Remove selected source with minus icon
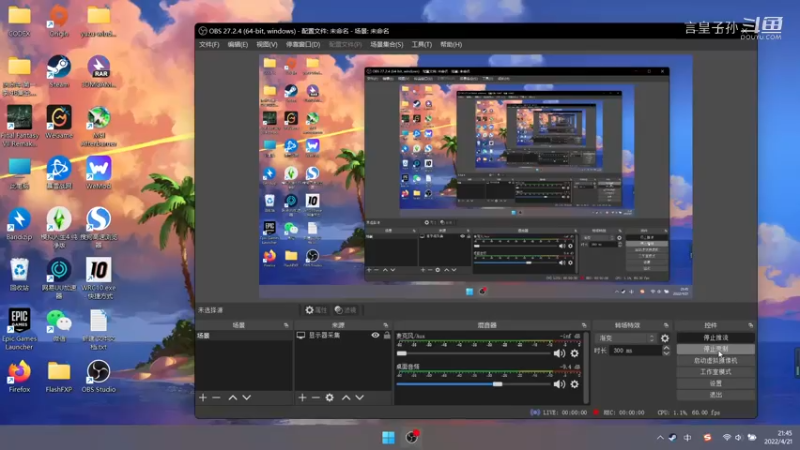Viewport: 800px width, 450px height. click(x=316, y=397)
